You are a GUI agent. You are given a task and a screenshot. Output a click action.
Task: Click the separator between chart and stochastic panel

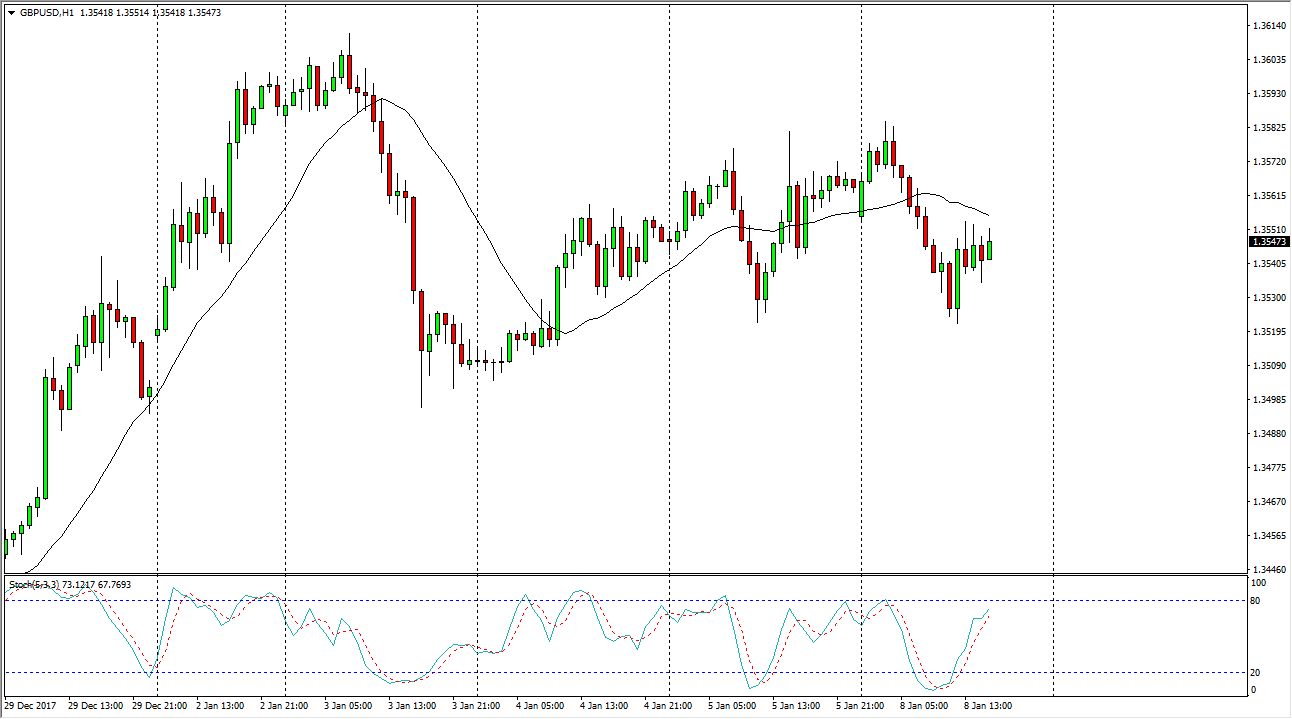click(640, 575)
